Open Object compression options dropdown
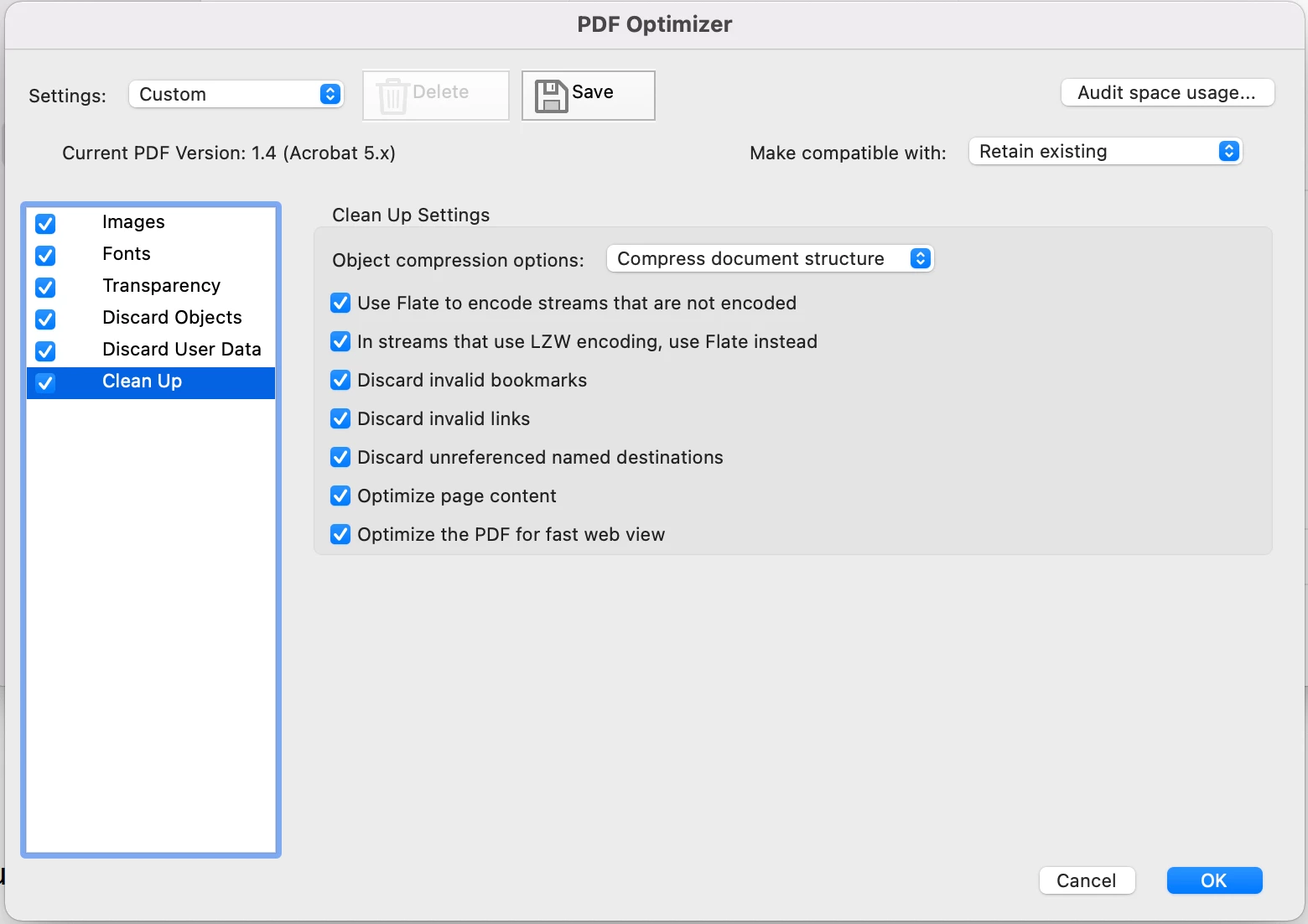1308x924 pixels. 770,258
